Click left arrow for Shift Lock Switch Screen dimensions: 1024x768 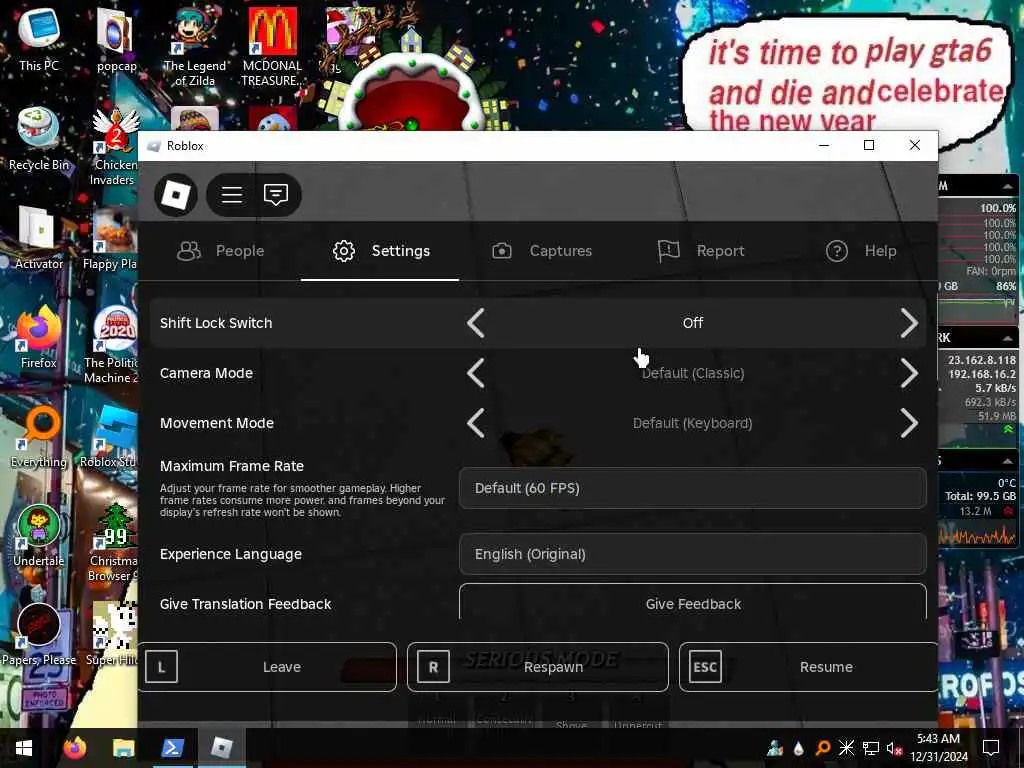tap(476, 323)
